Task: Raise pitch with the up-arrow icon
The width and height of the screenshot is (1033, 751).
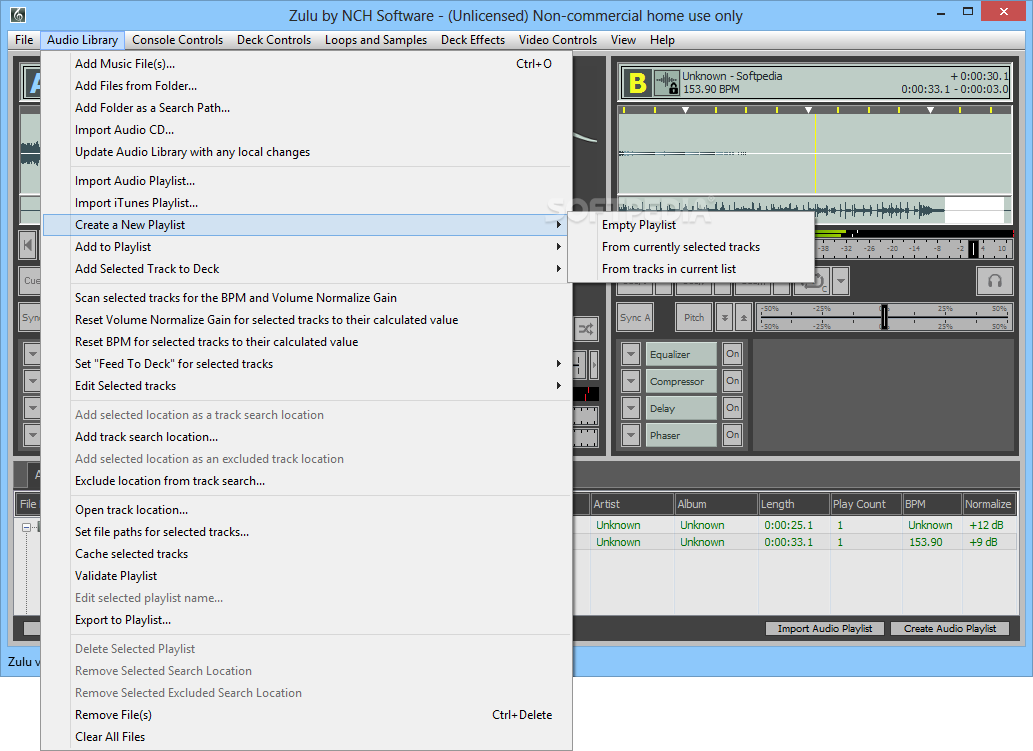Action: [x=743, y=318]
